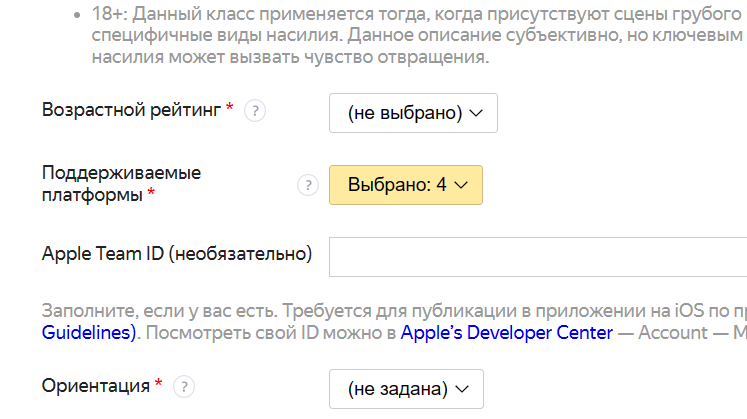This screenshot has height=419, width=747.
Task: Show the question-mark hint next to Ориентация
Action: (183, 387)
